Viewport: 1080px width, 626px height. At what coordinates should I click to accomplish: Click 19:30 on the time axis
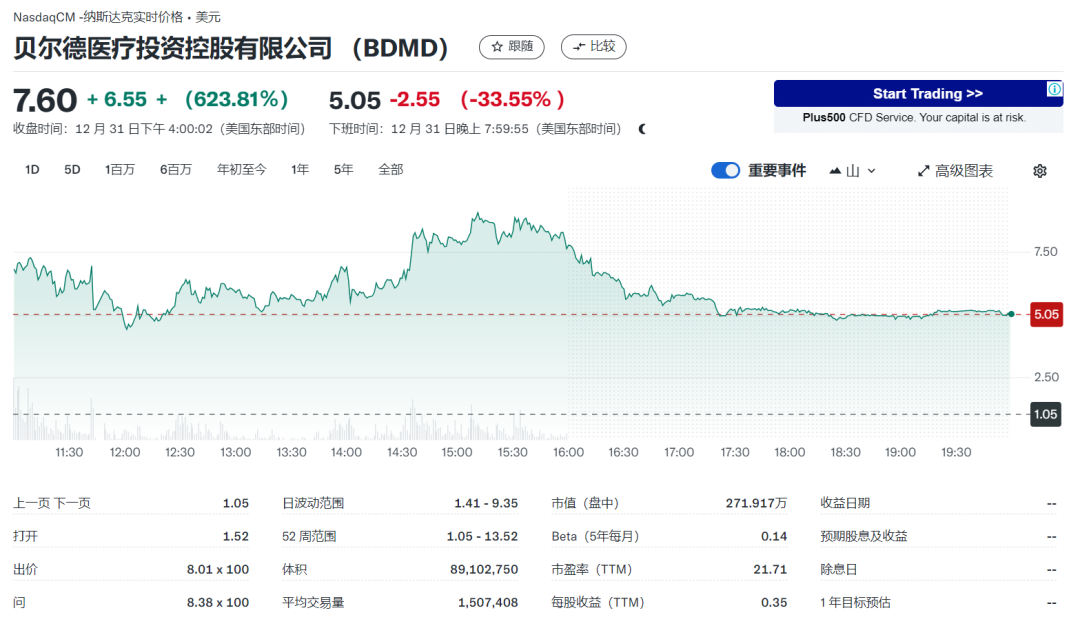[956, 452]
